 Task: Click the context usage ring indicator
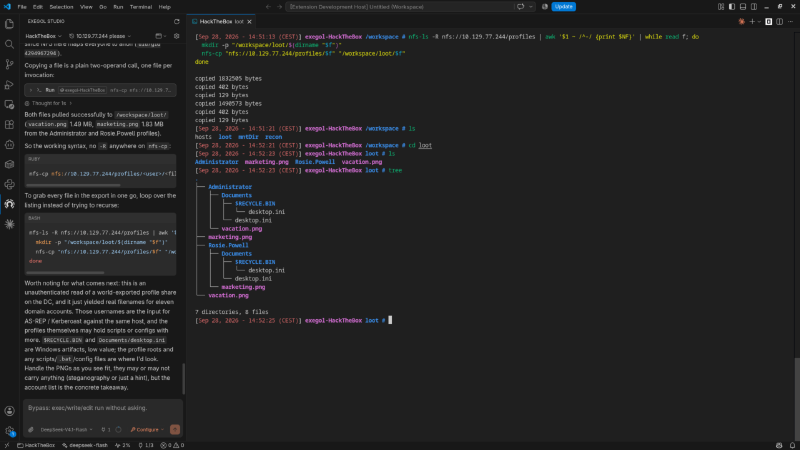click(x=118, y=430)
